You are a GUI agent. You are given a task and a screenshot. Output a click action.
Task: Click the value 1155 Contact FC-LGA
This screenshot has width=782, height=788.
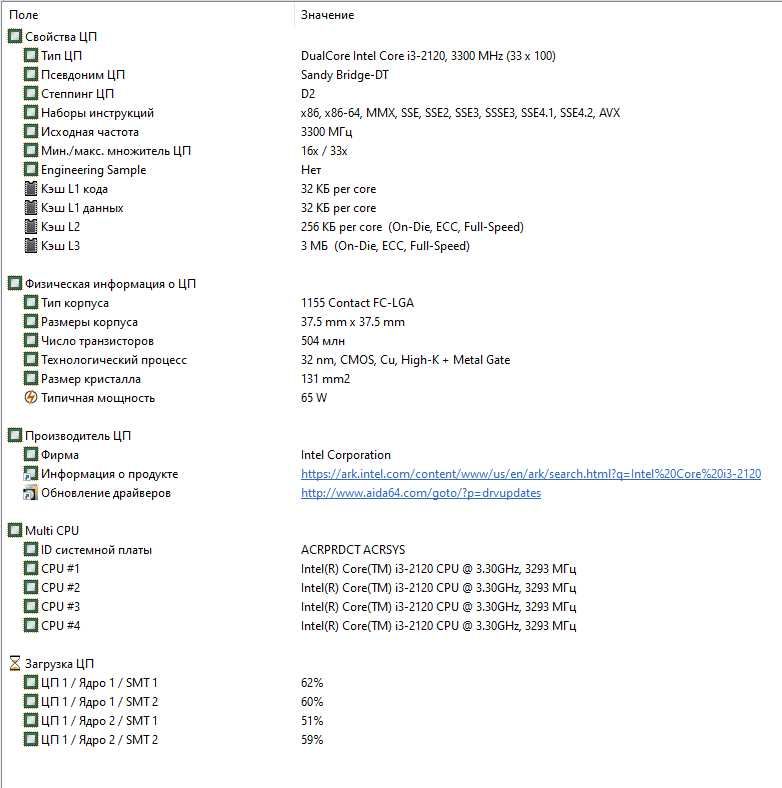(357, 303)
